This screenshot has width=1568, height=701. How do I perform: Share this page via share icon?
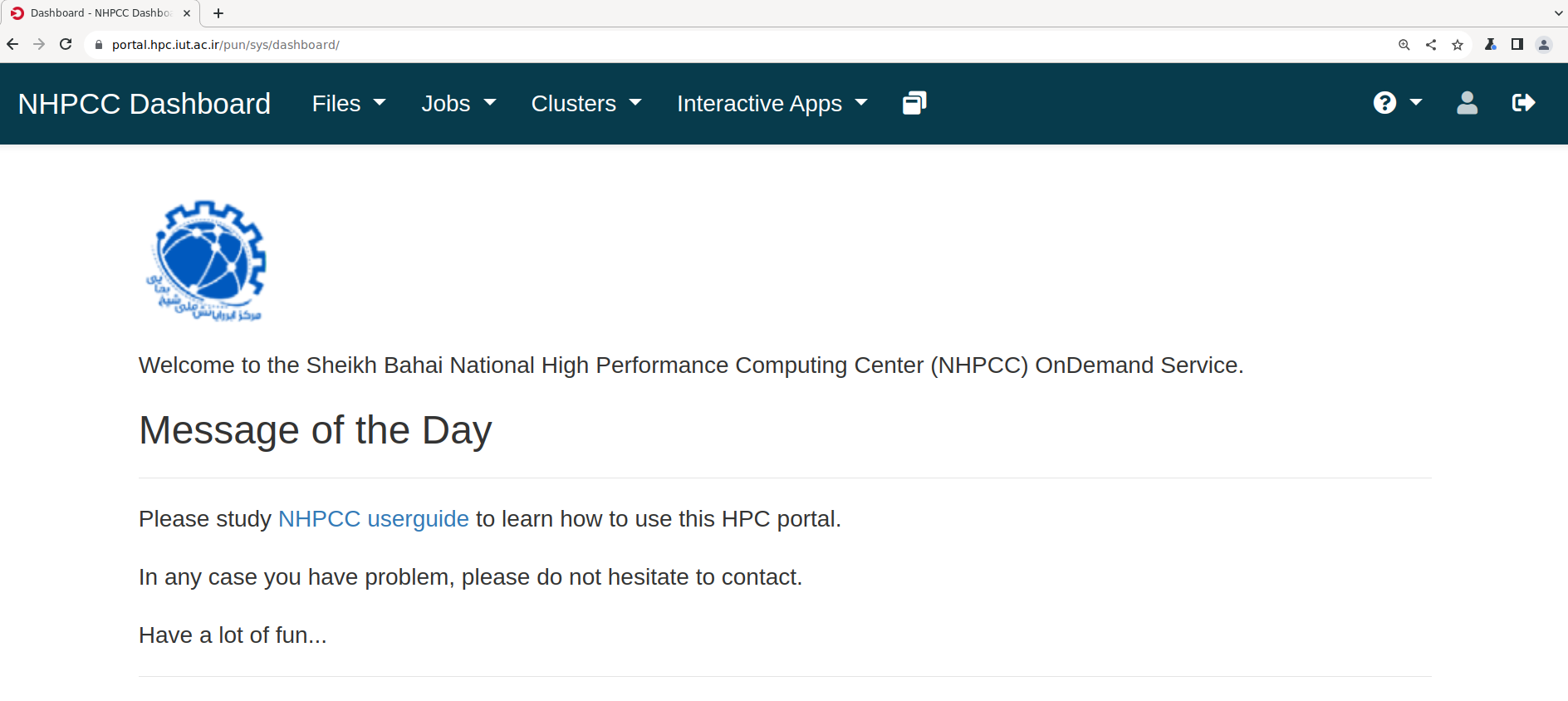click(x=1431, y=45)
